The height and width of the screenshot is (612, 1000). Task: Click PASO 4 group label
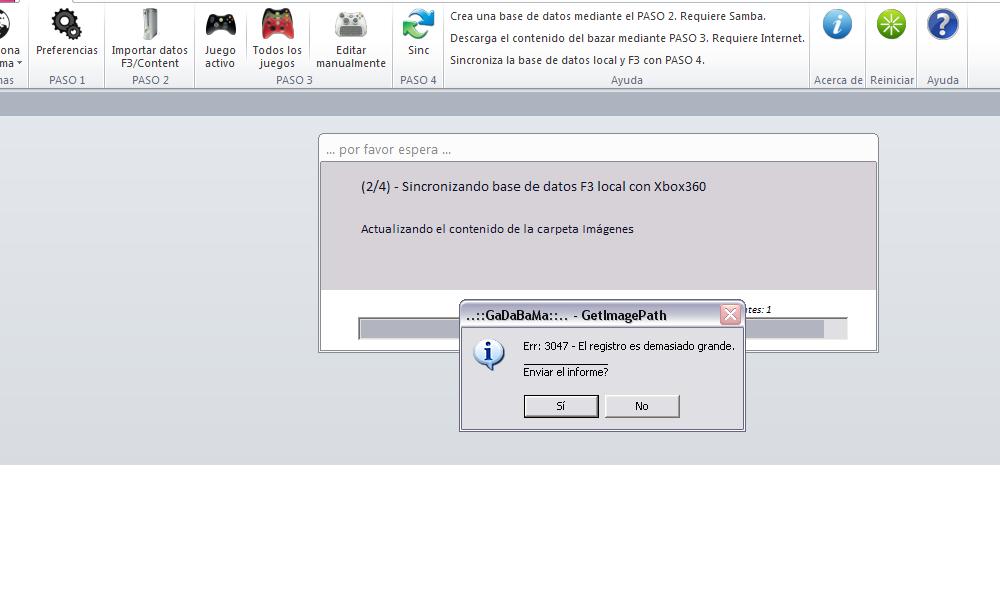coord(418,80)
